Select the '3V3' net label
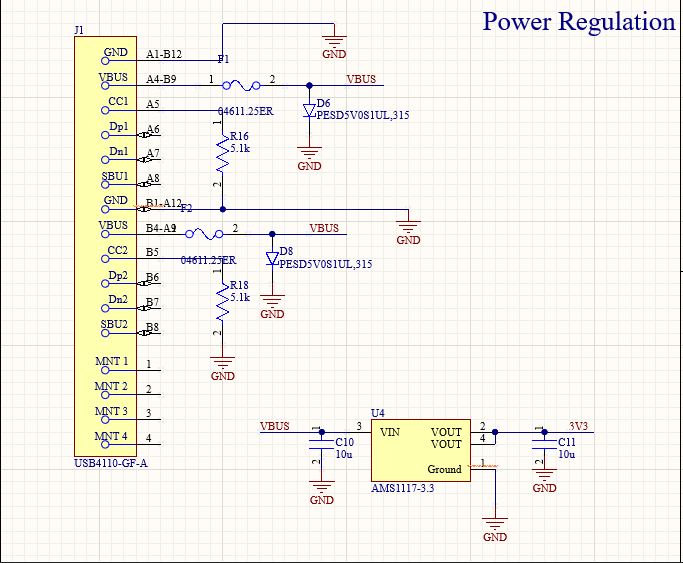The width and height of the screenshot is (683, 563). point(578,426)
